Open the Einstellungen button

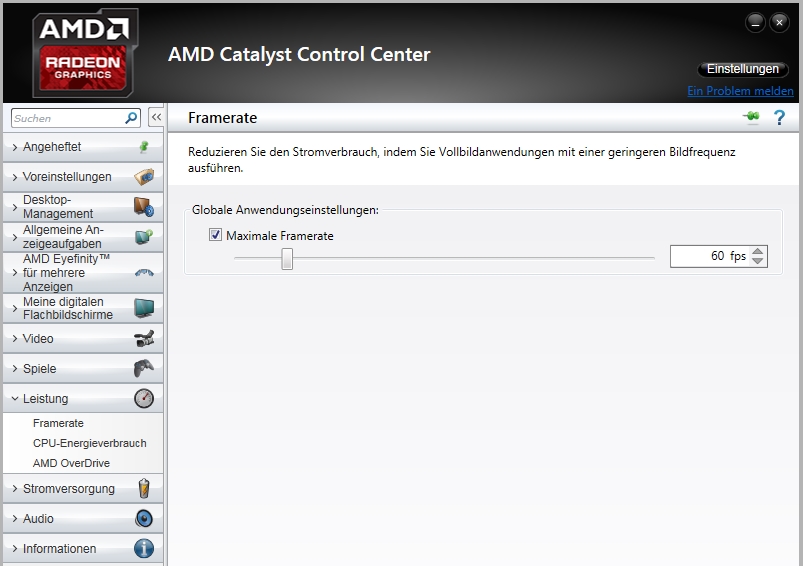[x=743, y=69]
